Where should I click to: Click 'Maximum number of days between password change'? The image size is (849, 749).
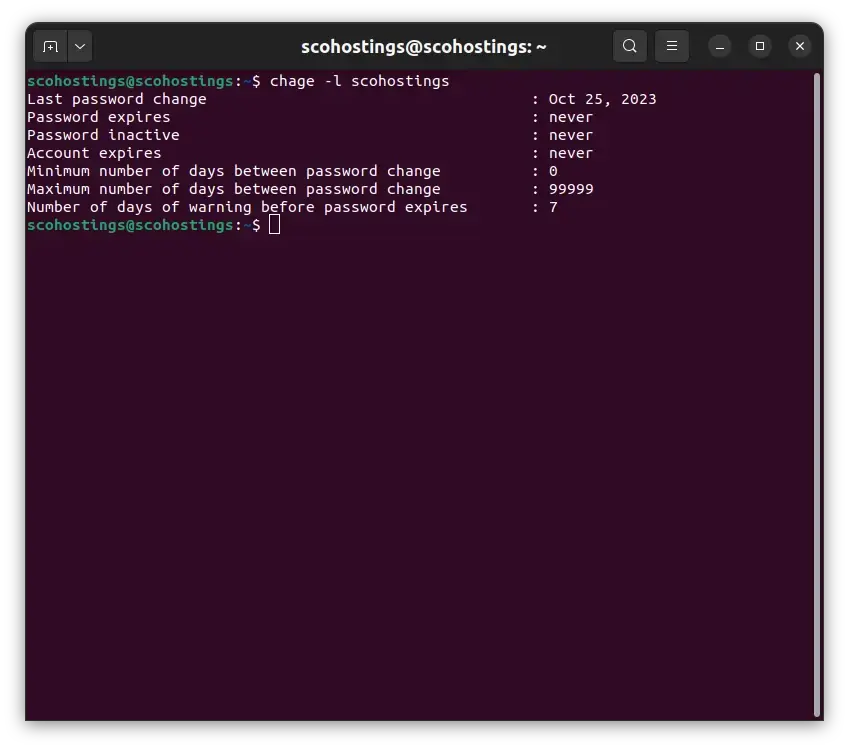(x=234, y=189)
